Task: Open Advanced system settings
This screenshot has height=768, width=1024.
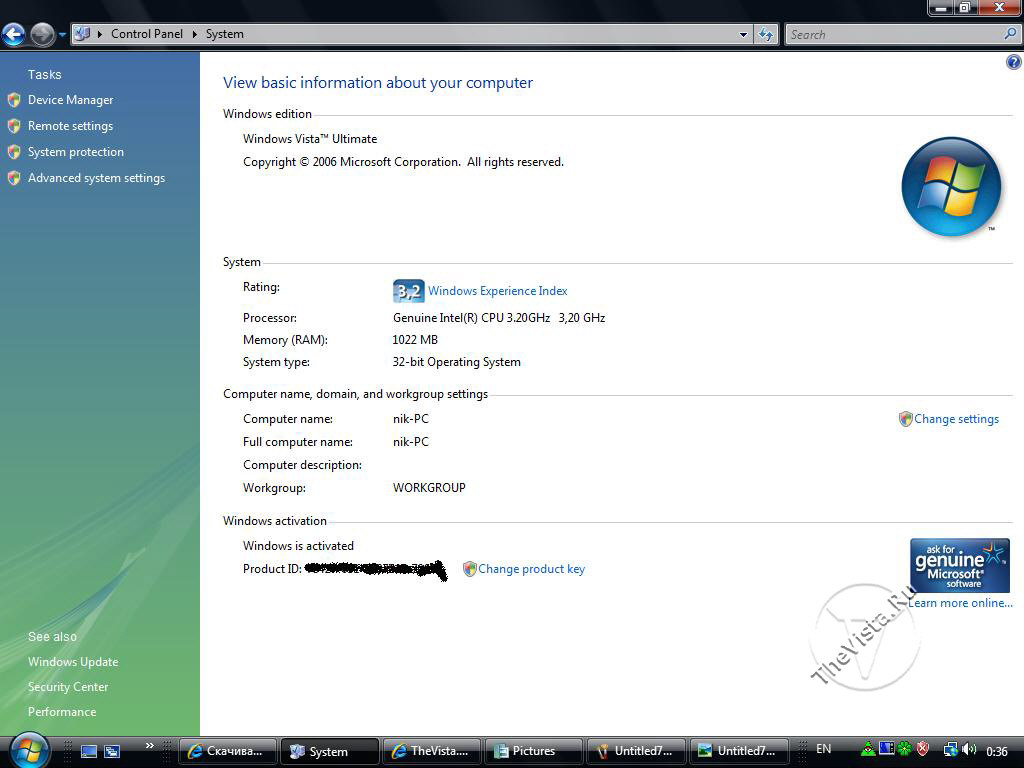Action: click(x=96, y=178)
